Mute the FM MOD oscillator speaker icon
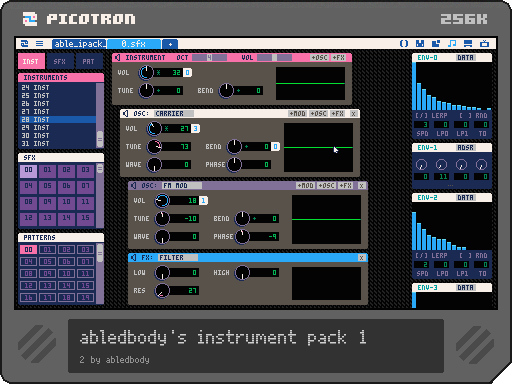This screenshot has height=384, width=512. point(134,186)
